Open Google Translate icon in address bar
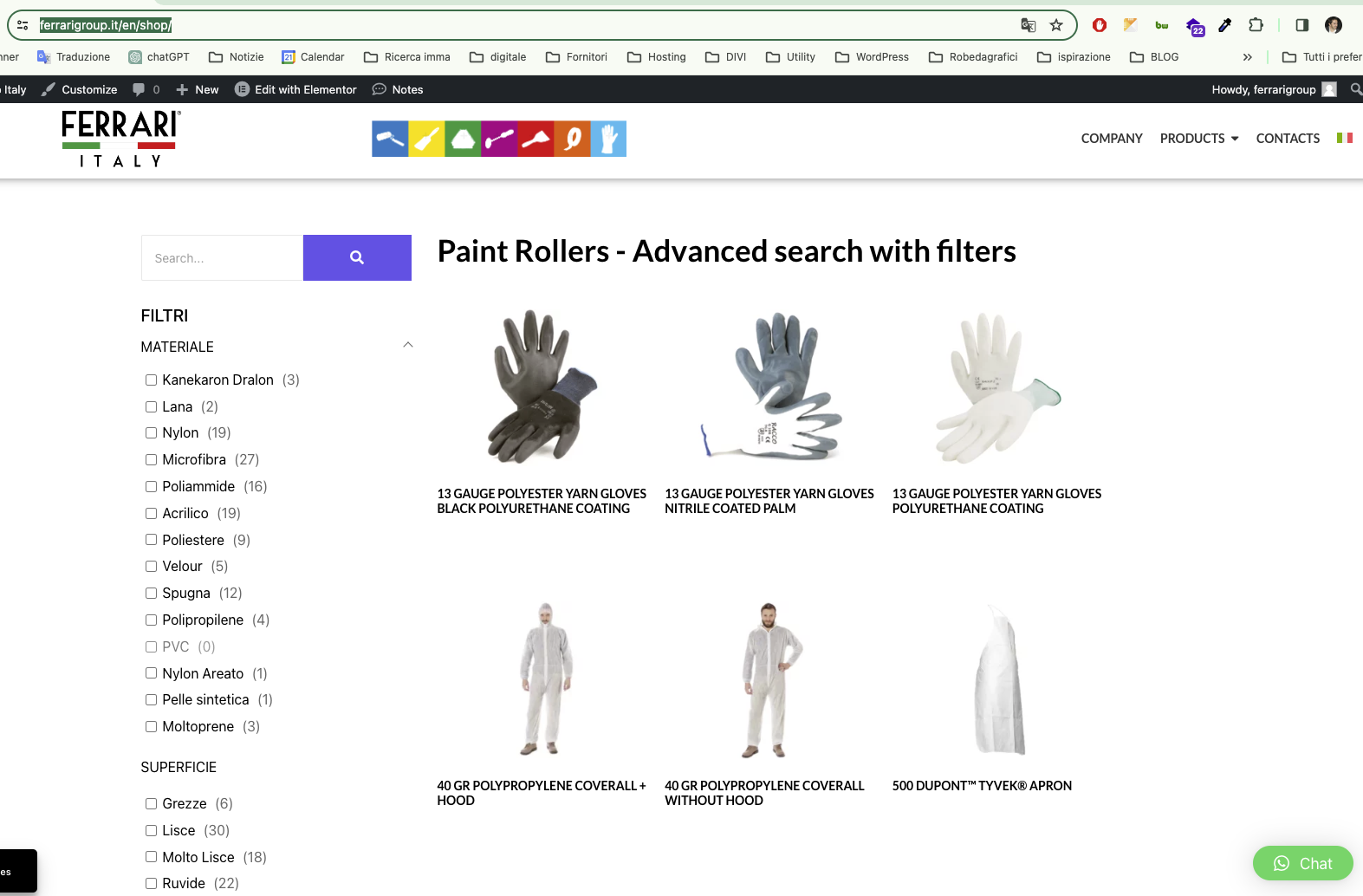Viewport: 1363px width, 896px height. [x=1029, y=25]
